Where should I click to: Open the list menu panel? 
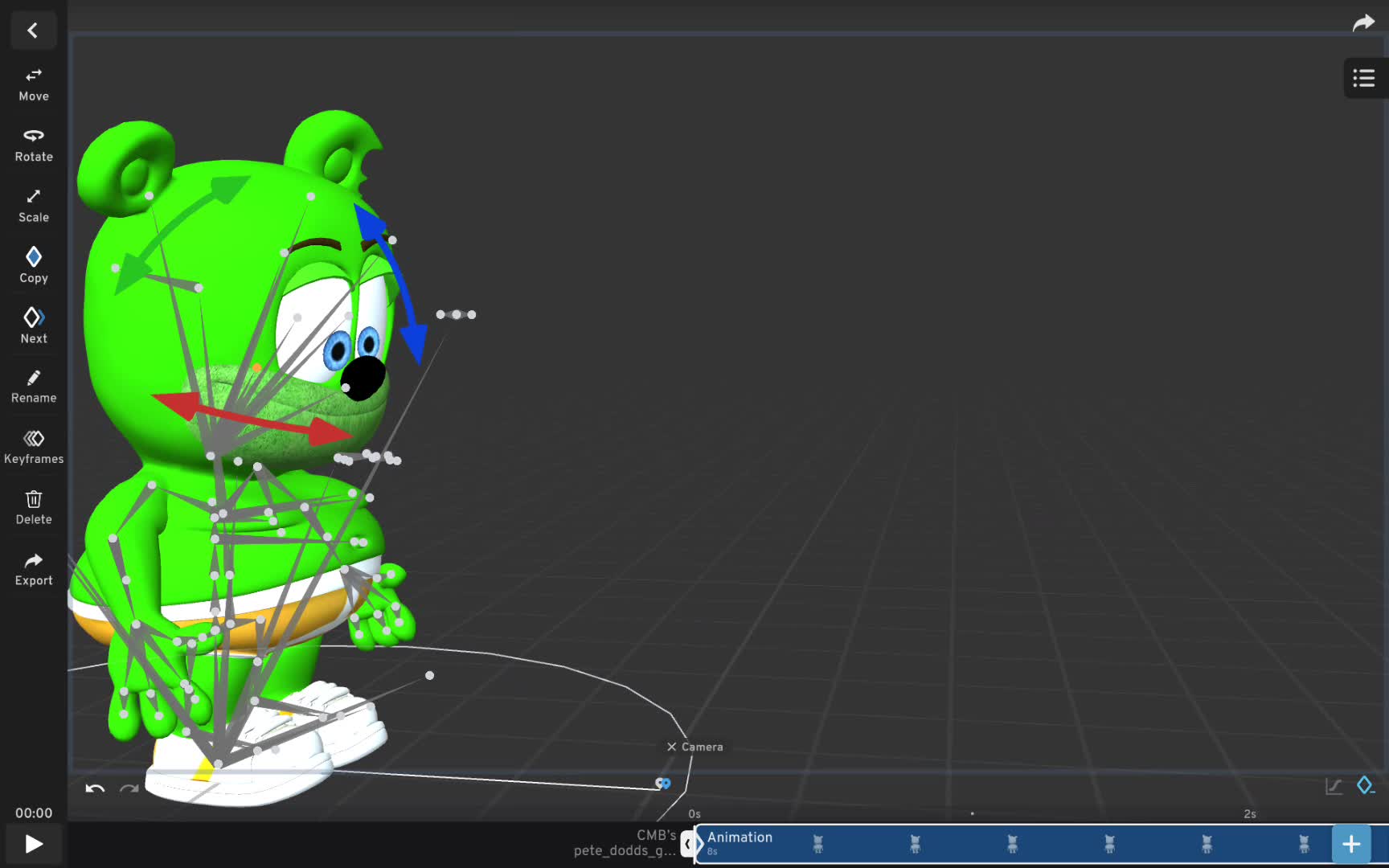[x=1363, y=79]
